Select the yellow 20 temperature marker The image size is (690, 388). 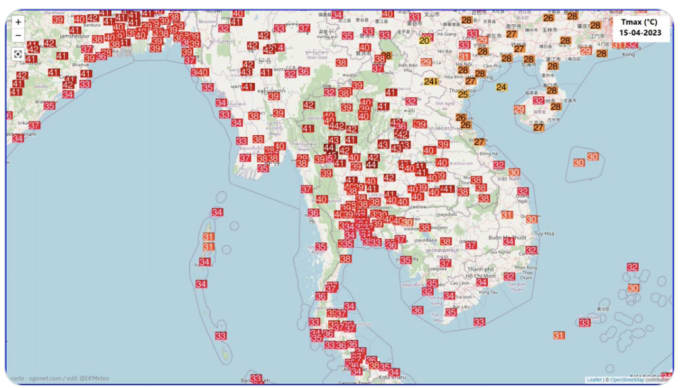[x=424, y=41]
